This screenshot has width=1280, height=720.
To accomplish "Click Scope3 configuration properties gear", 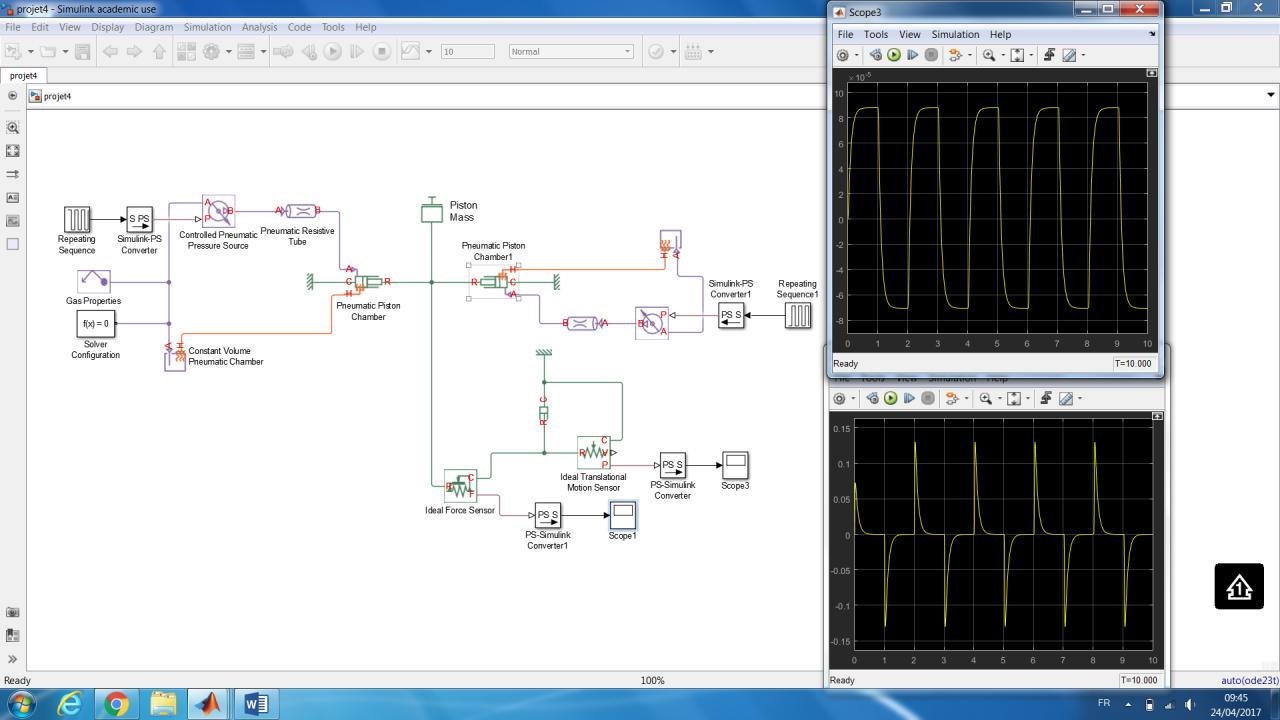I will tap(843, 55).
